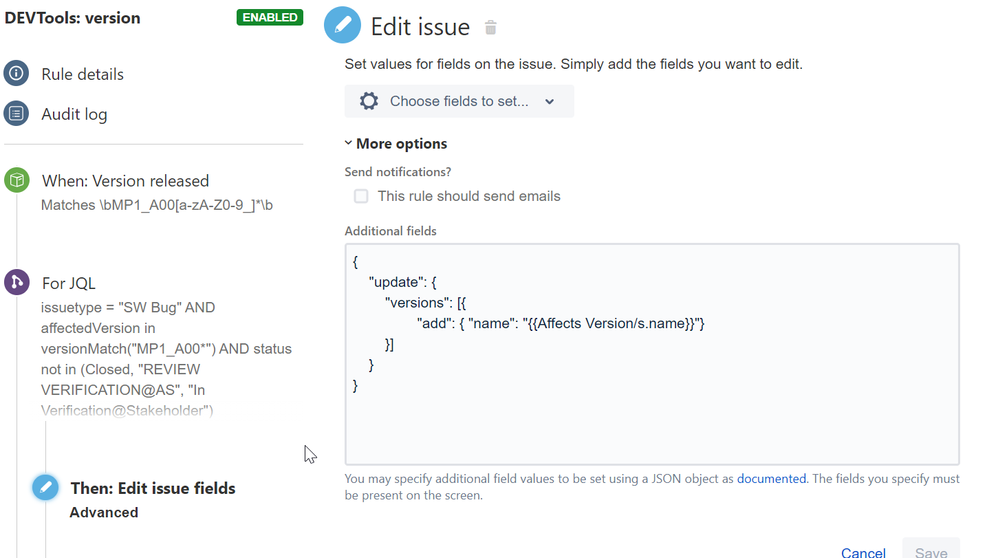
Task: Open the Audit log menu item
Action: click(74, 114)
